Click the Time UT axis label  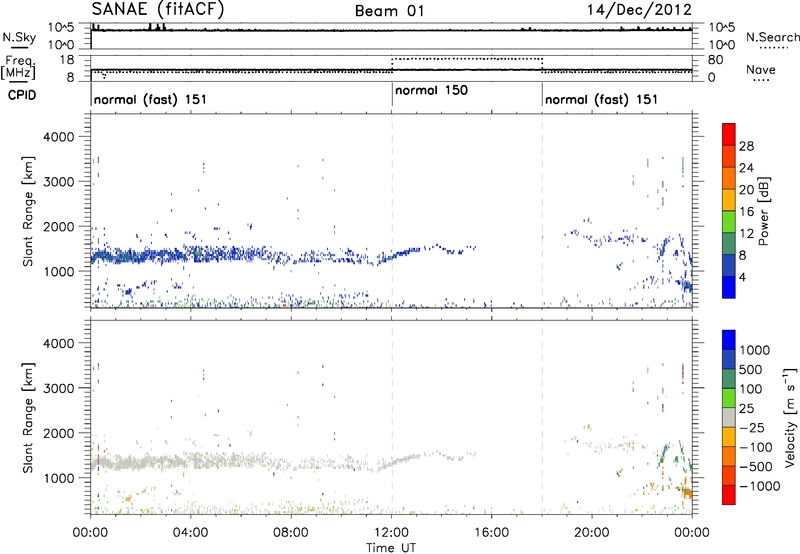click(x=391, y=548)
